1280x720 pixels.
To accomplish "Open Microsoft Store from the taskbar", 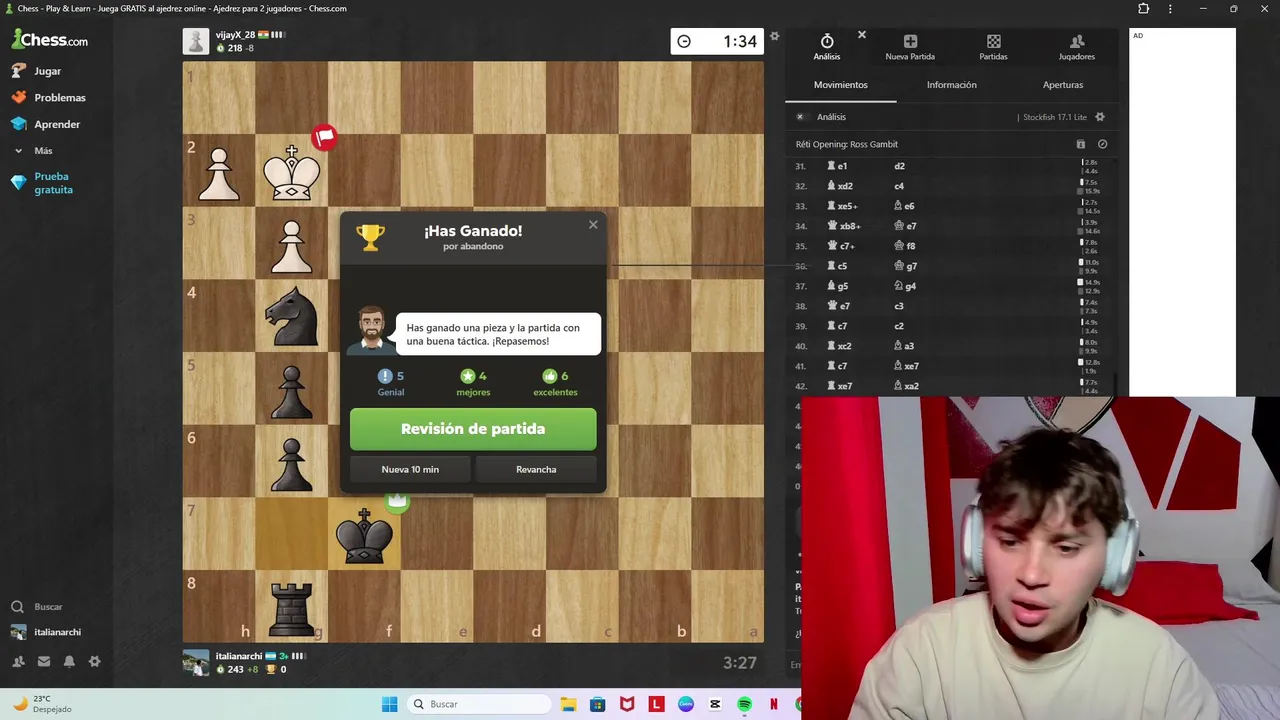I will (x=597, y=704).
